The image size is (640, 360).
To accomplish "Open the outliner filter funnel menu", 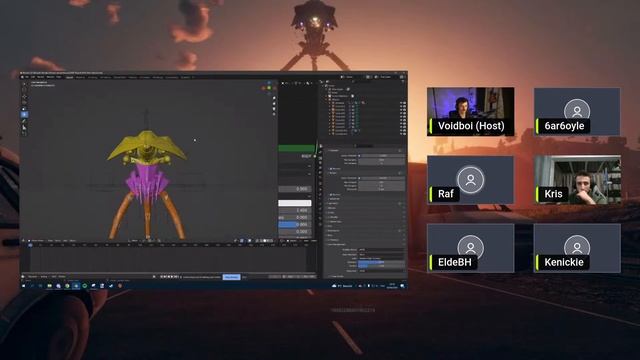I will [403, 82].
